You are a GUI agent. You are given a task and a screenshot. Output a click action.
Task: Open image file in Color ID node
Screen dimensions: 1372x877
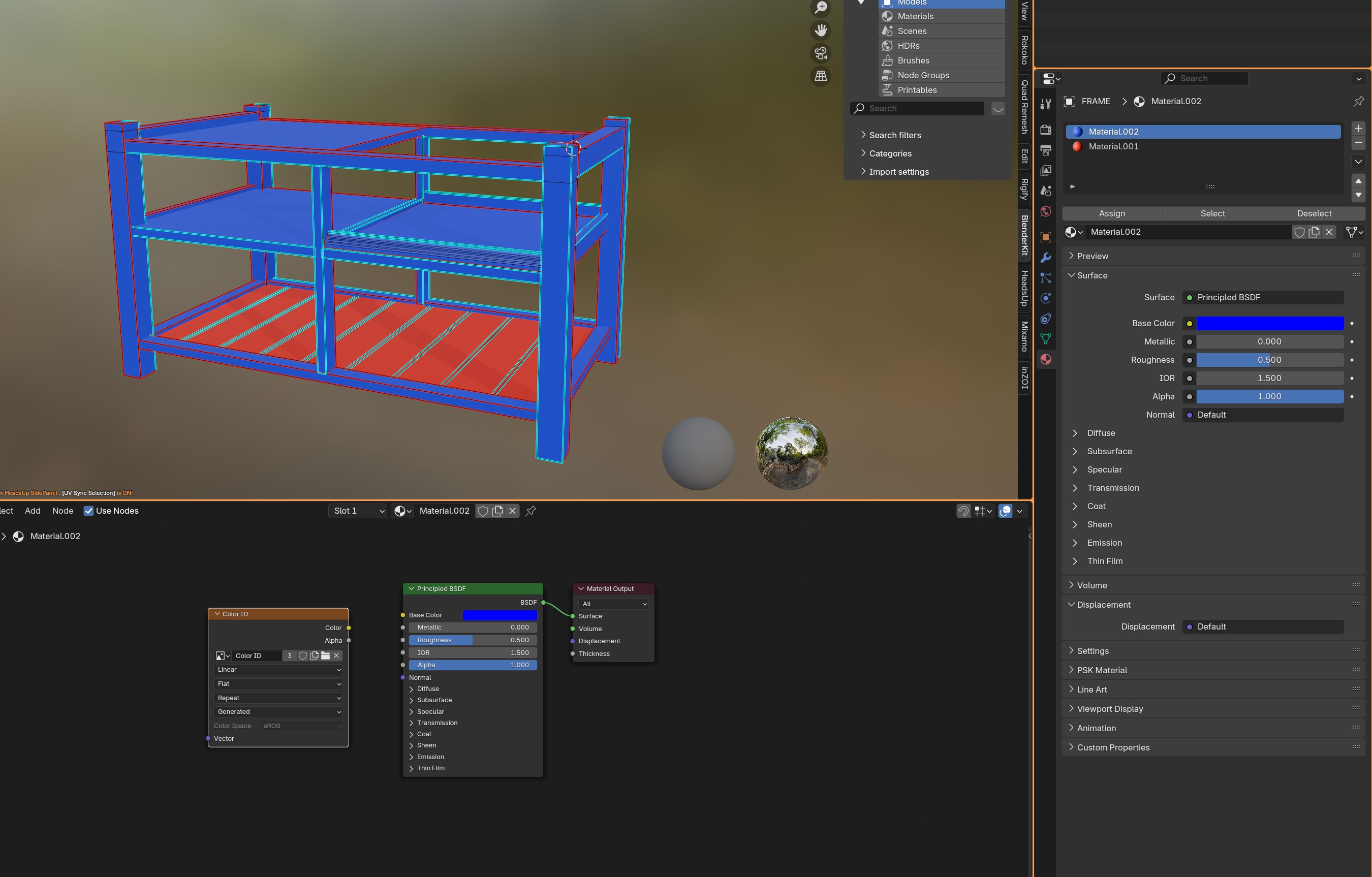click(325, 656)
